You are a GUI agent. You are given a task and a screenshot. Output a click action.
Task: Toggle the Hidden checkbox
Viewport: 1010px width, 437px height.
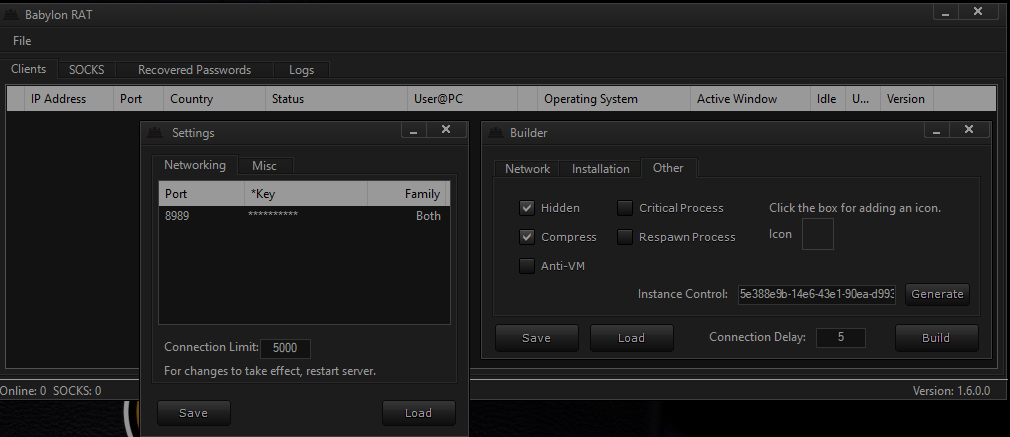coord(527,208)
